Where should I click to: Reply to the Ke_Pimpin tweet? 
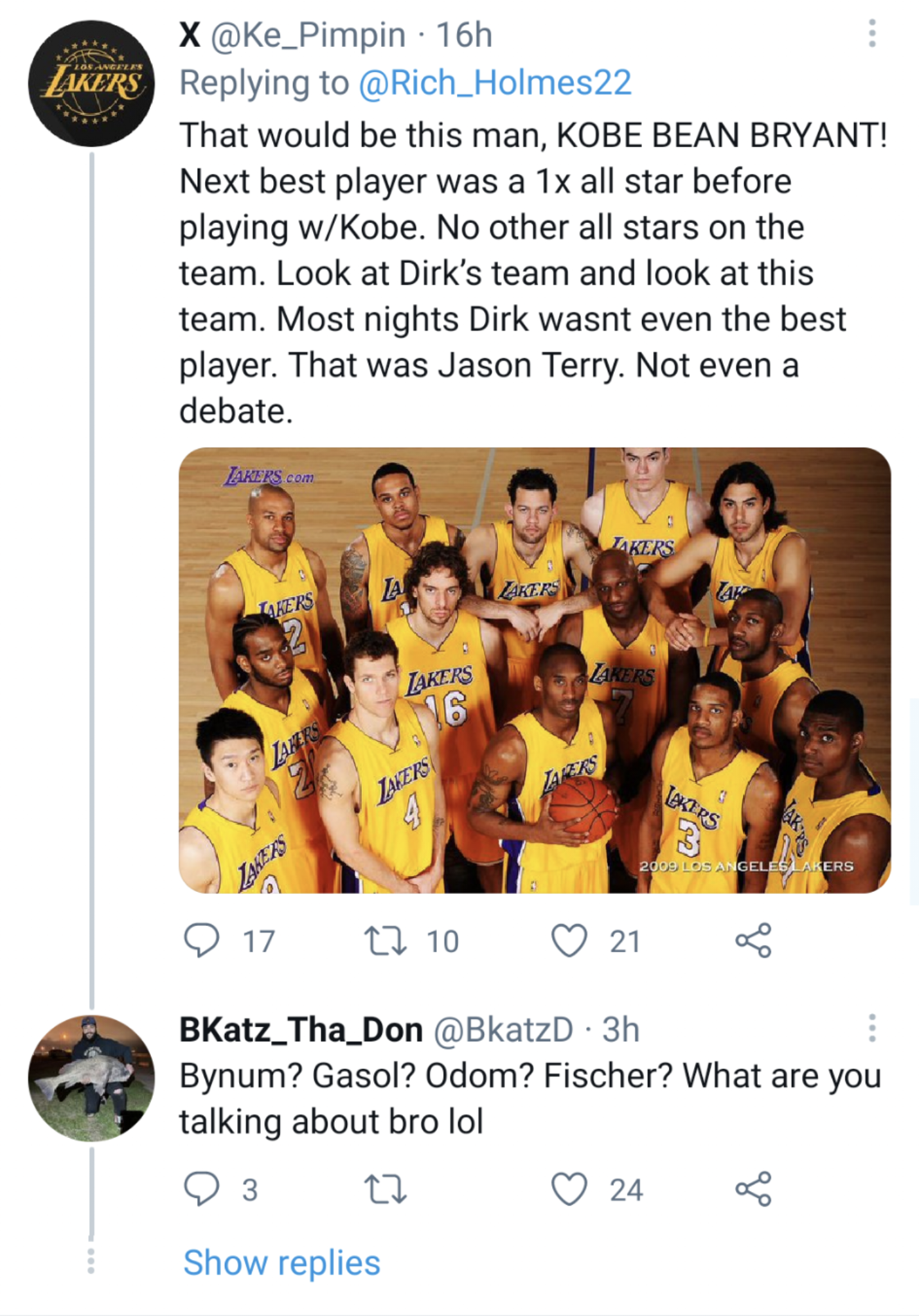[202, 941]
